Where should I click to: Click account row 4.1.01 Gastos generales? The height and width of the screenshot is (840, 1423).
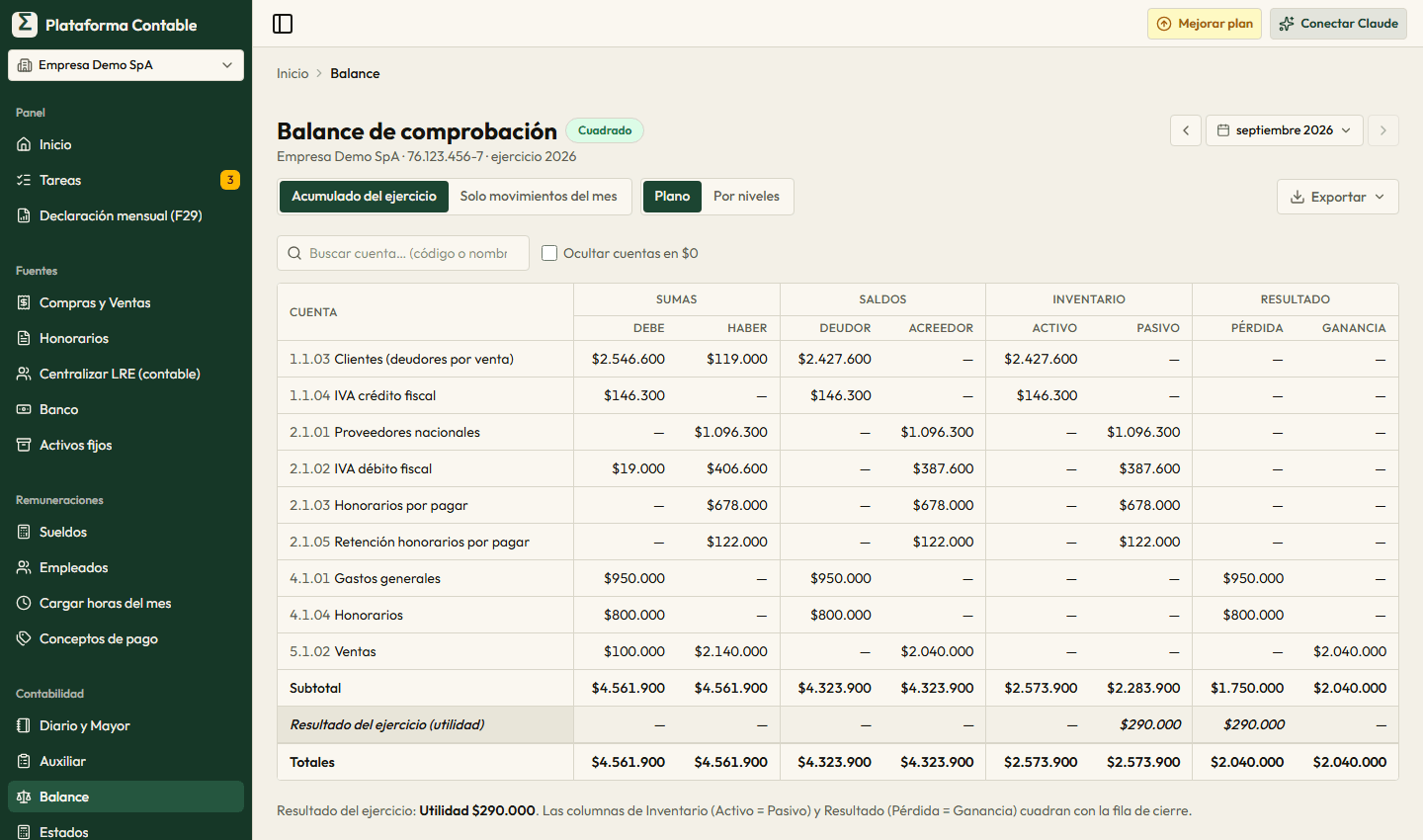coord(838,578)
